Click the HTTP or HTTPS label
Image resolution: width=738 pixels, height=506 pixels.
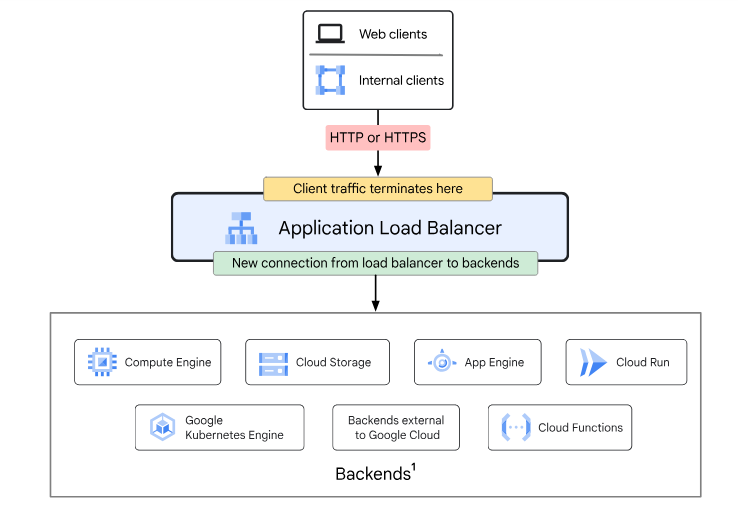378,137
